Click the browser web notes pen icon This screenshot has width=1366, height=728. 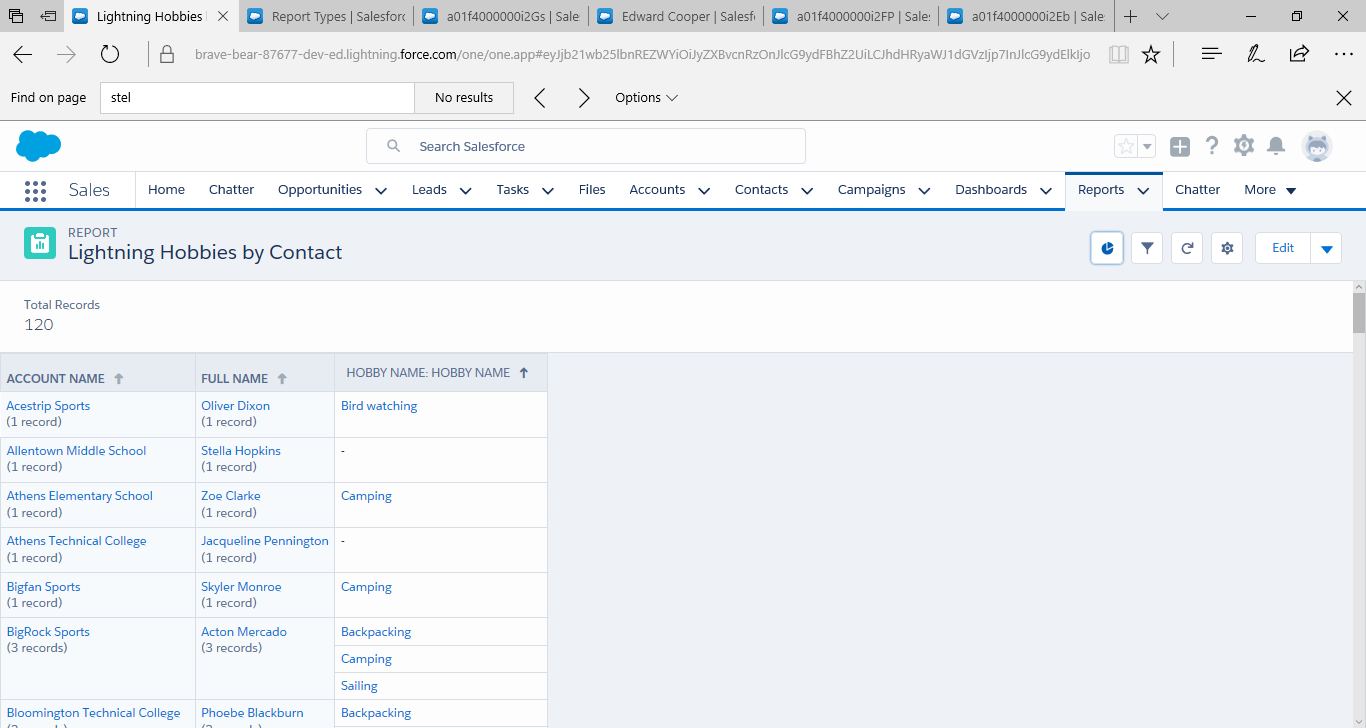click(x=1256, y=54)
